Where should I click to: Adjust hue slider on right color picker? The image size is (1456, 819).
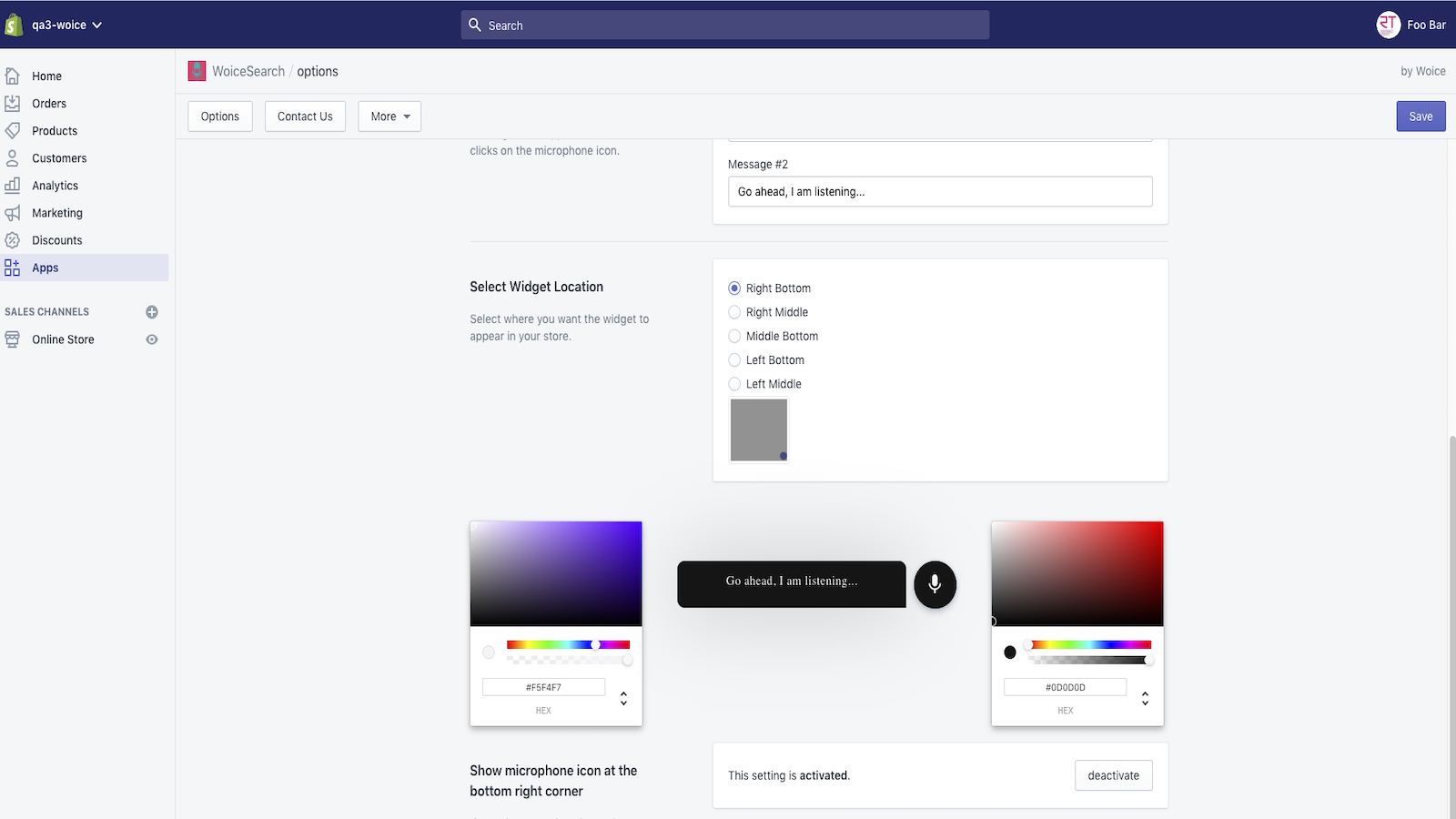[x=1089, y=644]
